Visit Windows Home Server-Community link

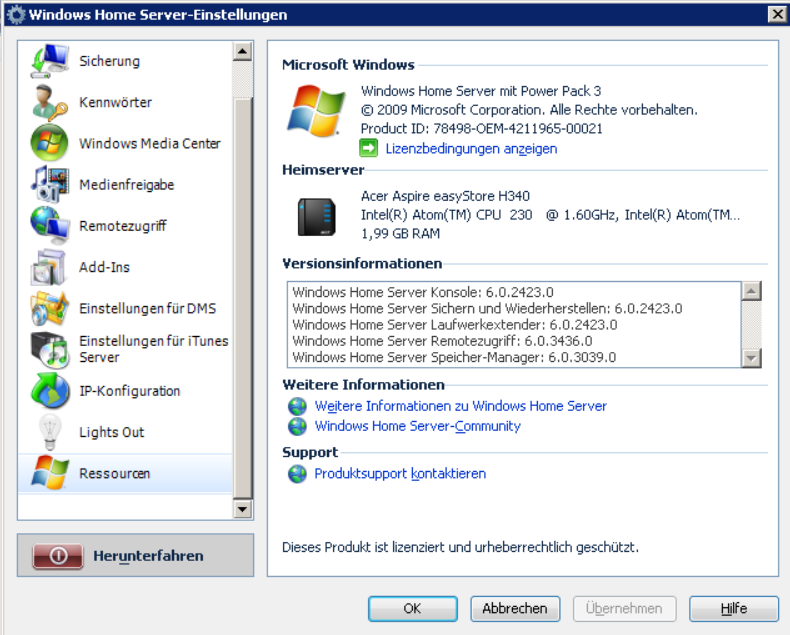(417, 426)
